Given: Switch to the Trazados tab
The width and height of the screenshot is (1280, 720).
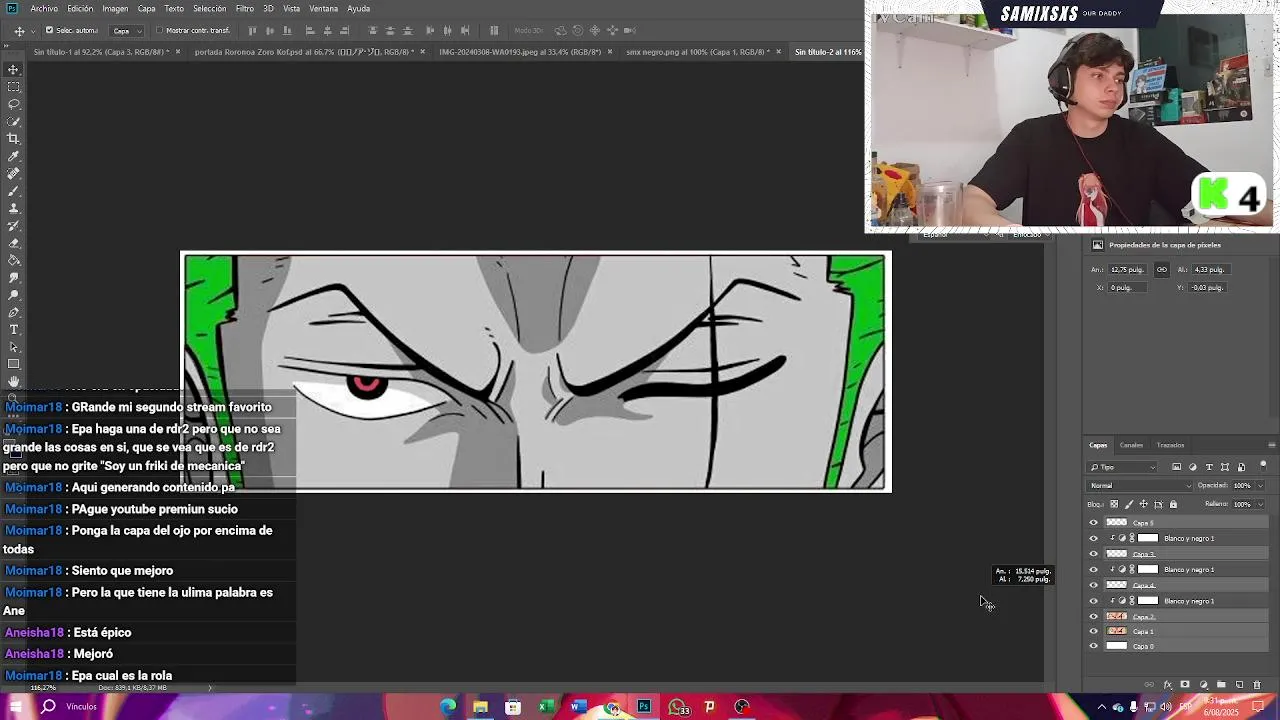Looking at the screenshot, I should [1170, 445].
